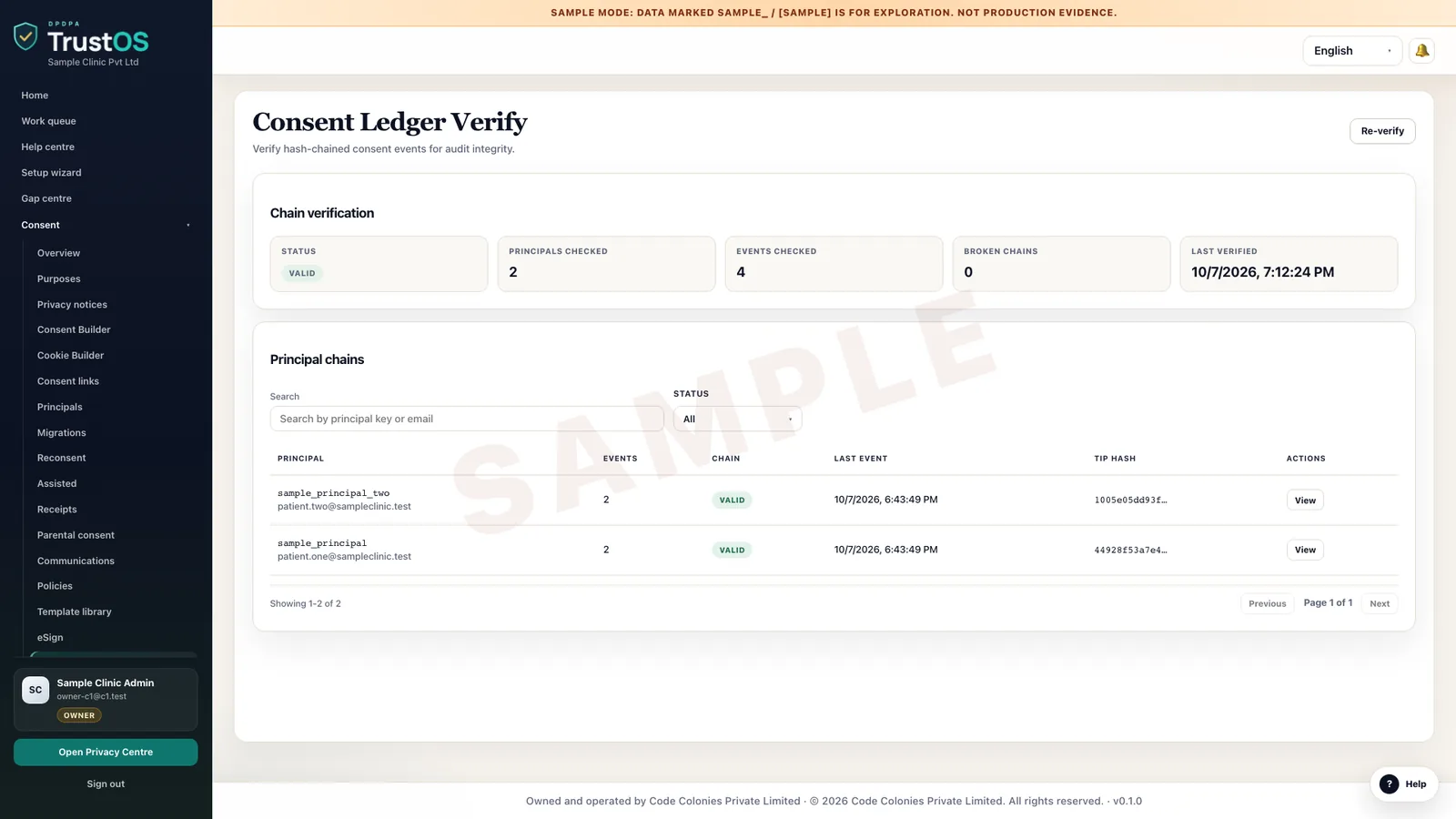Click the TIP HASH column header
Screen dimensions: 1456x819
pyautogui.click(x=1115, y=459)
